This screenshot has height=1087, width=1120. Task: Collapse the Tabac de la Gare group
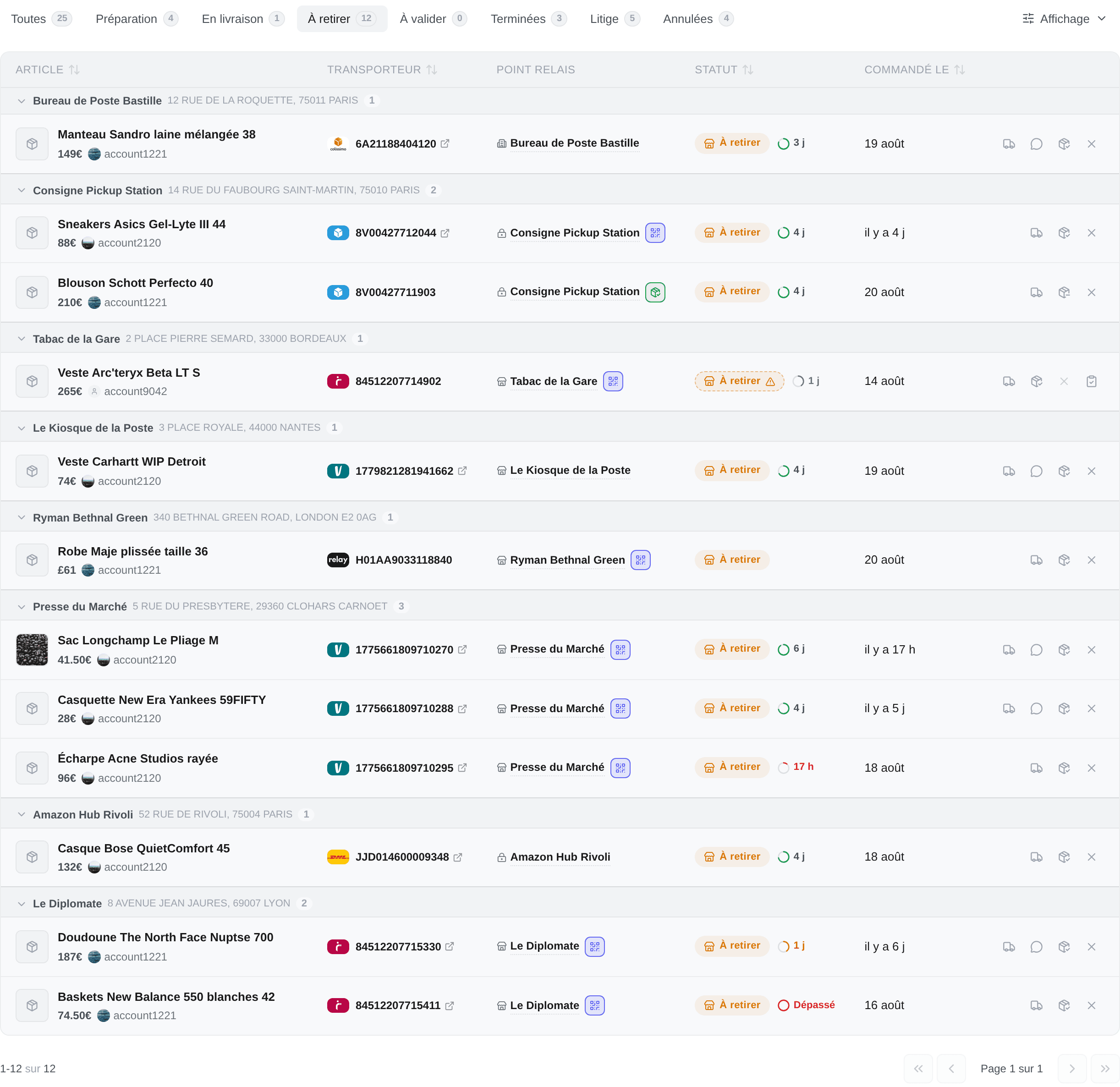click(x=21, y=339)
